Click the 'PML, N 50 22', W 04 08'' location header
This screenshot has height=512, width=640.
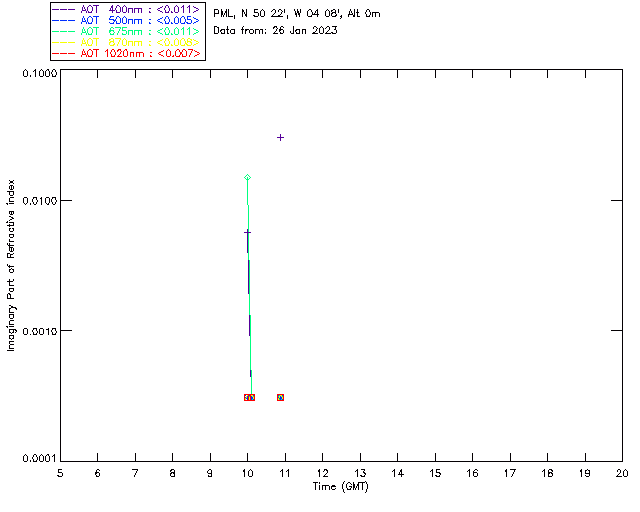(x=297, y=14)
